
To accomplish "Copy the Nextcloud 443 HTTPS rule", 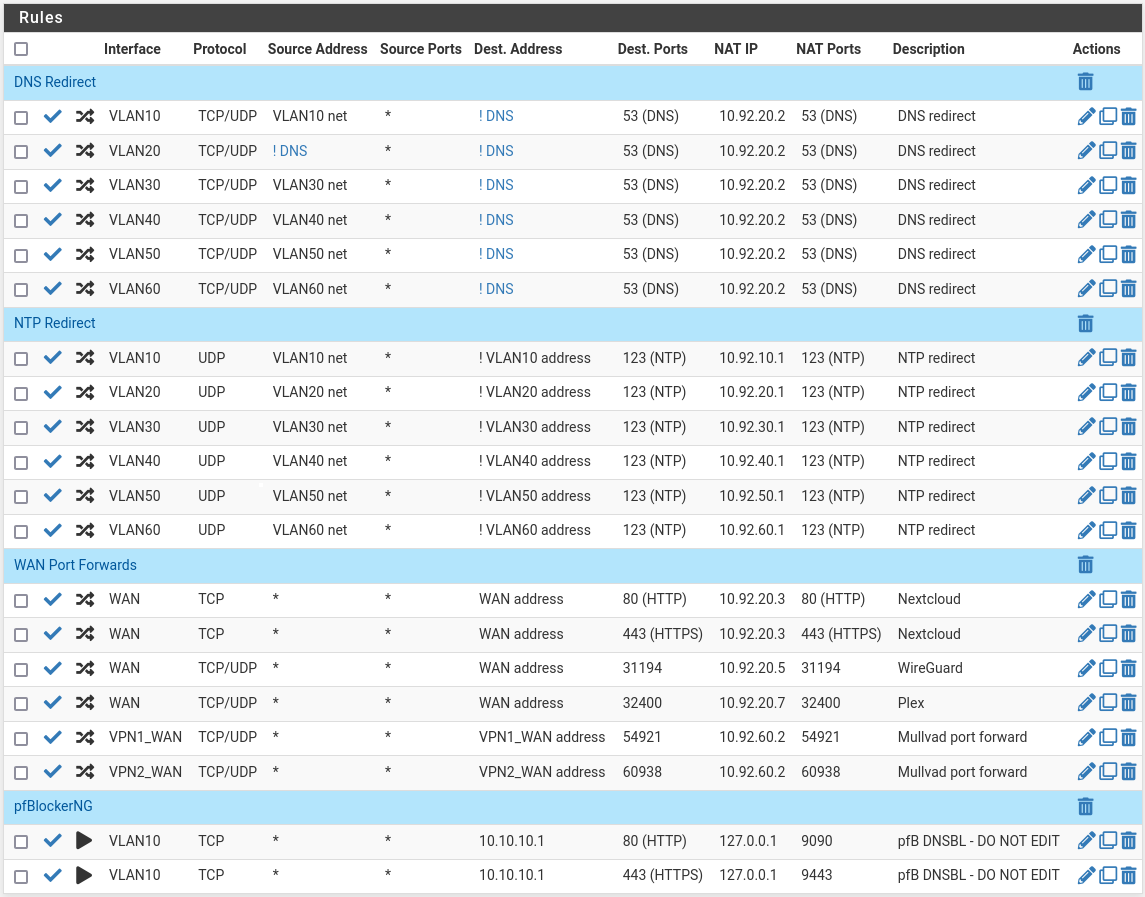I will click(1108, 633).
